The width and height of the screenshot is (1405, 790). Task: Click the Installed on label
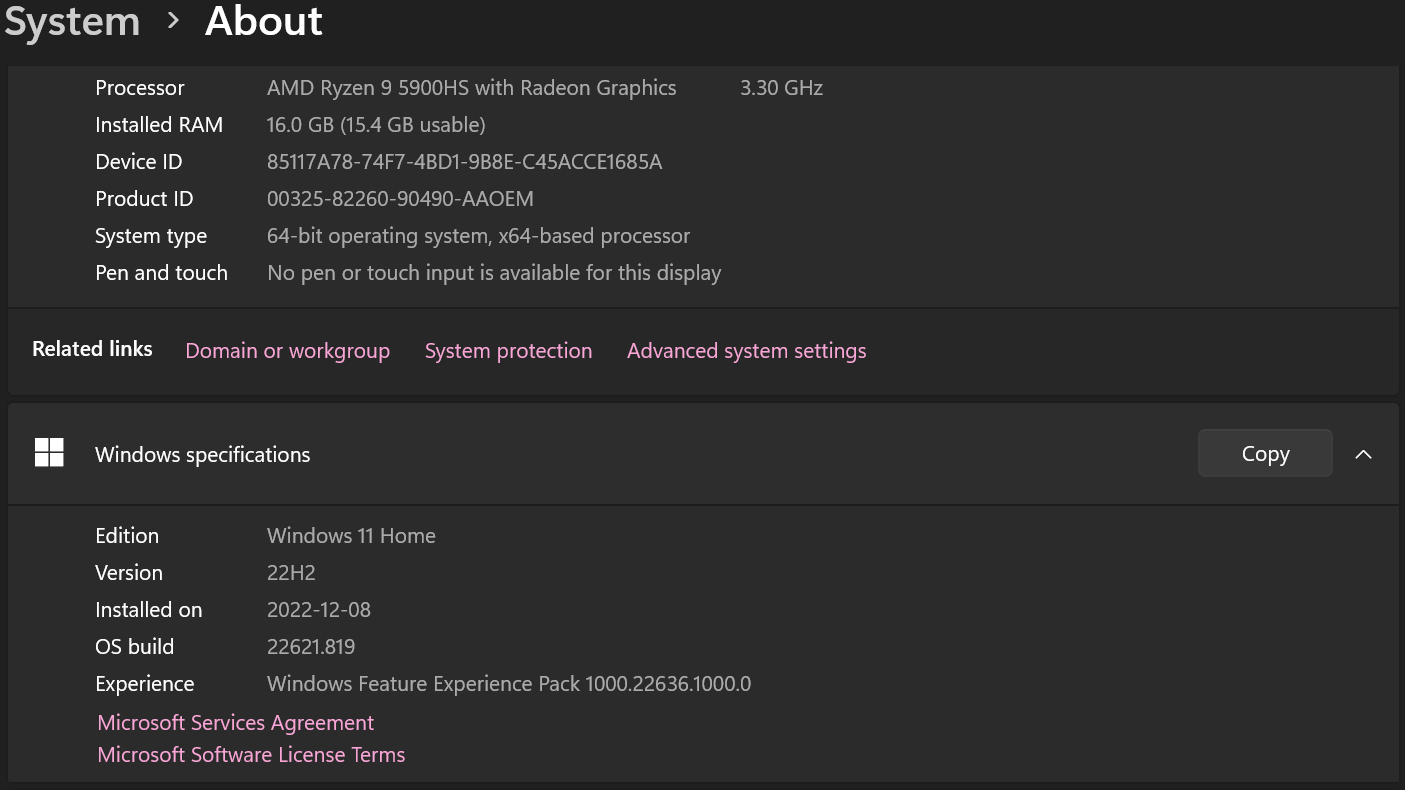[149, 610]
